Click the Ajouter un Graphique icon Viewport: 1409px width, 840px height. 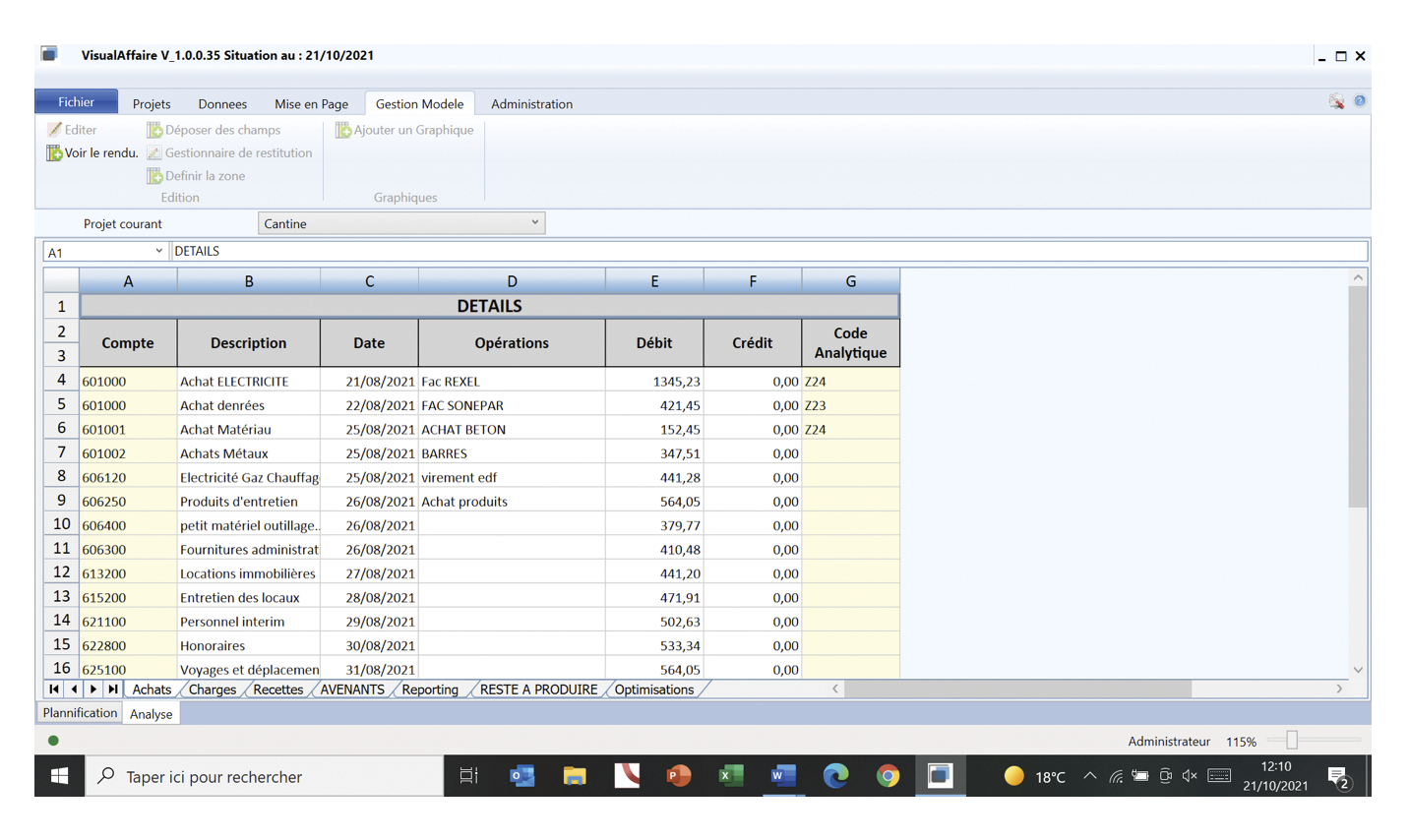coord(343,130)
